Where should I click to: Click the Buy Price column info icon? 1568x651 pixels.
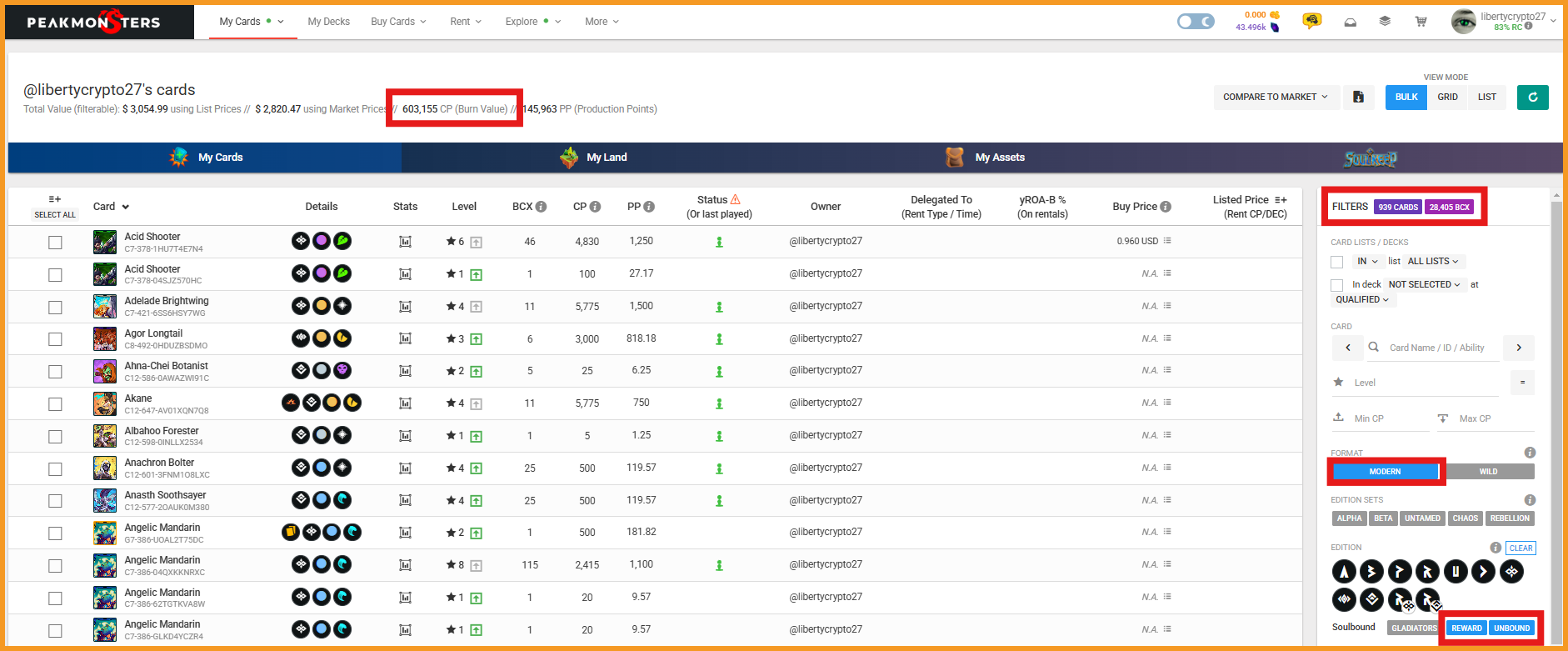coord(1166,207)
